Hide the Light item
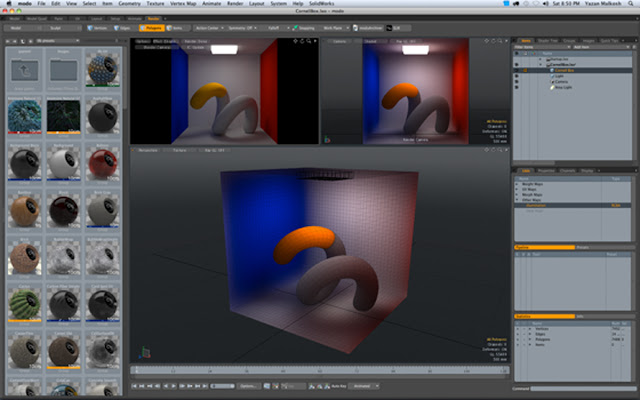The image size is (640, 400). (517, 76)
